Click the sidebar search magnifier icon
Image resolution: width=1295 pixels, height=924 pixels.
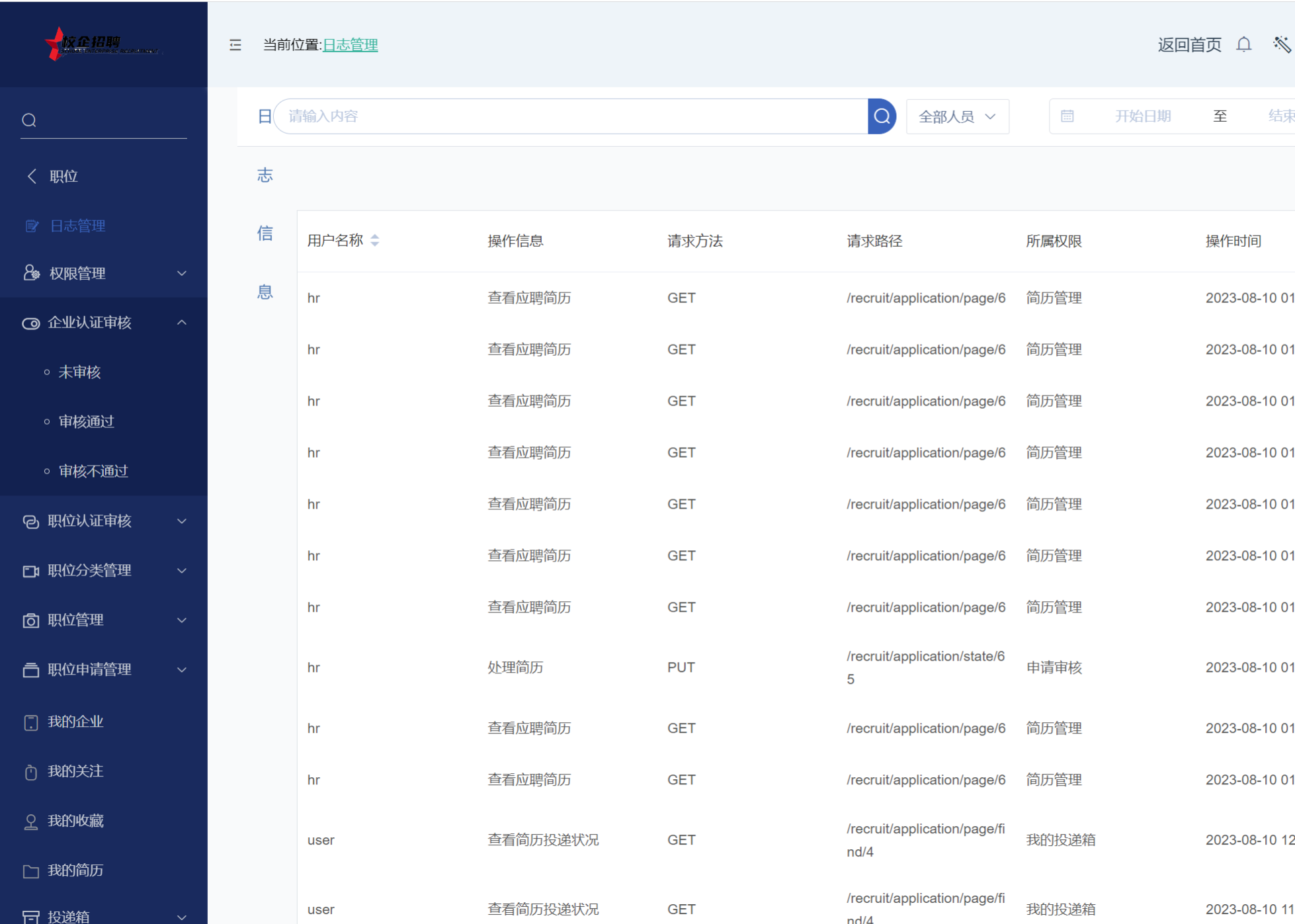(x=29, y=120)
